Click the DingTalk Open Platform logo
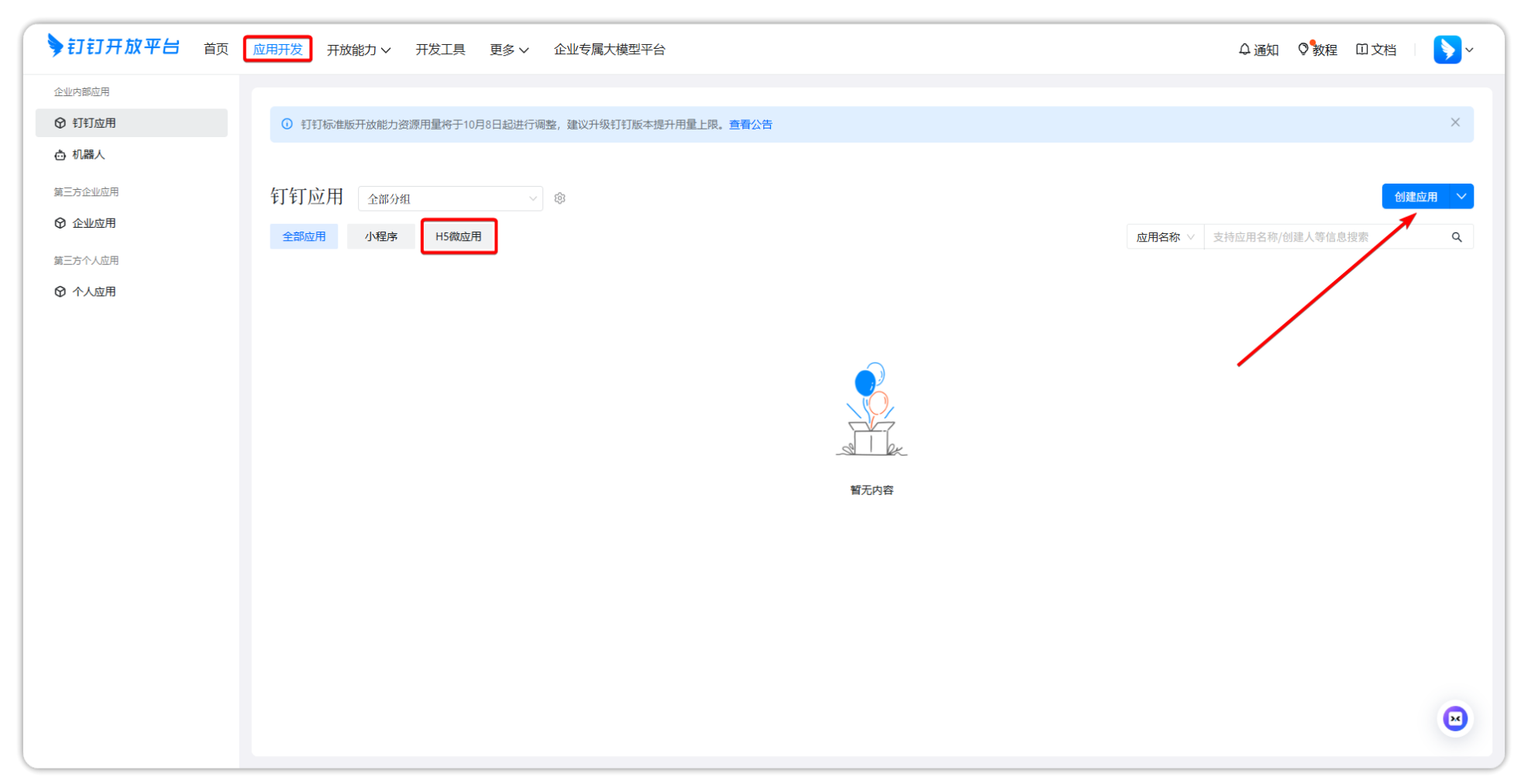Screen dimensions: 1528x784 click(x=113, y=46)
